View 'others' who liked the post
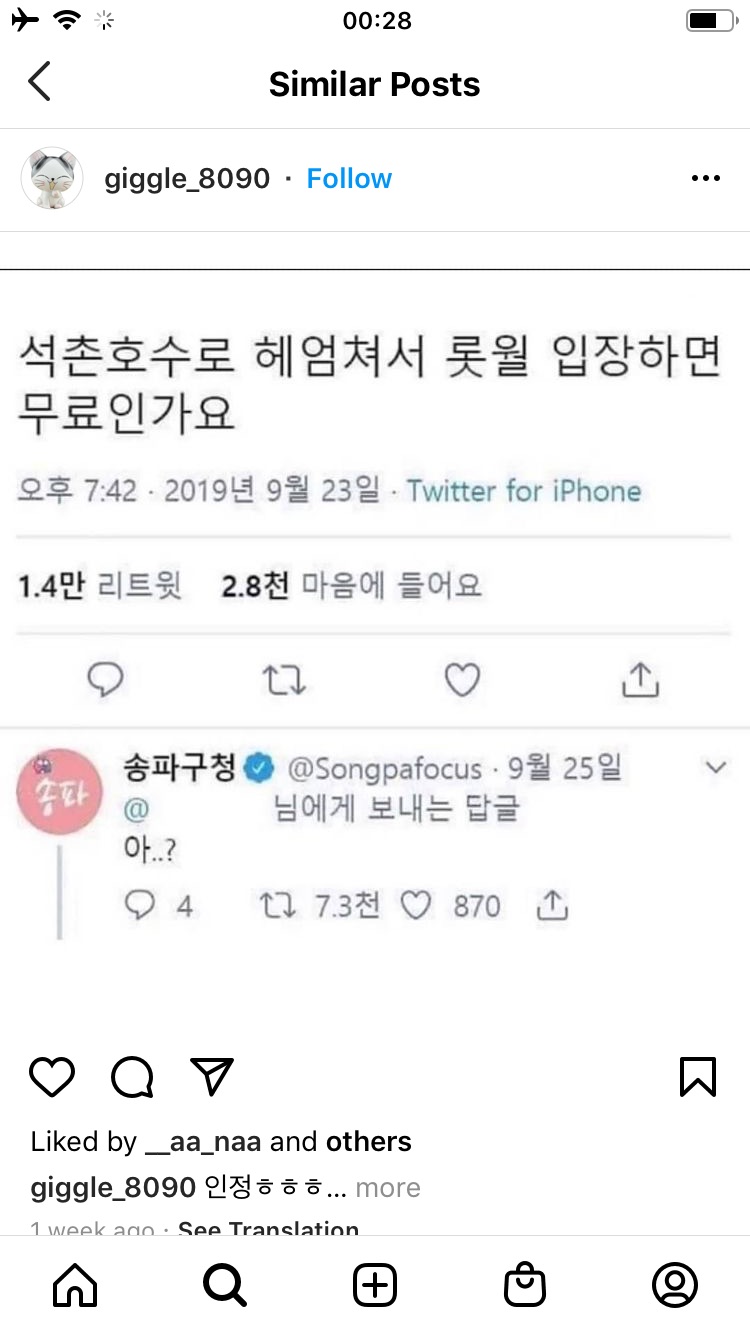Screen dimensions: 750x1334 (x=369, y=1142)
